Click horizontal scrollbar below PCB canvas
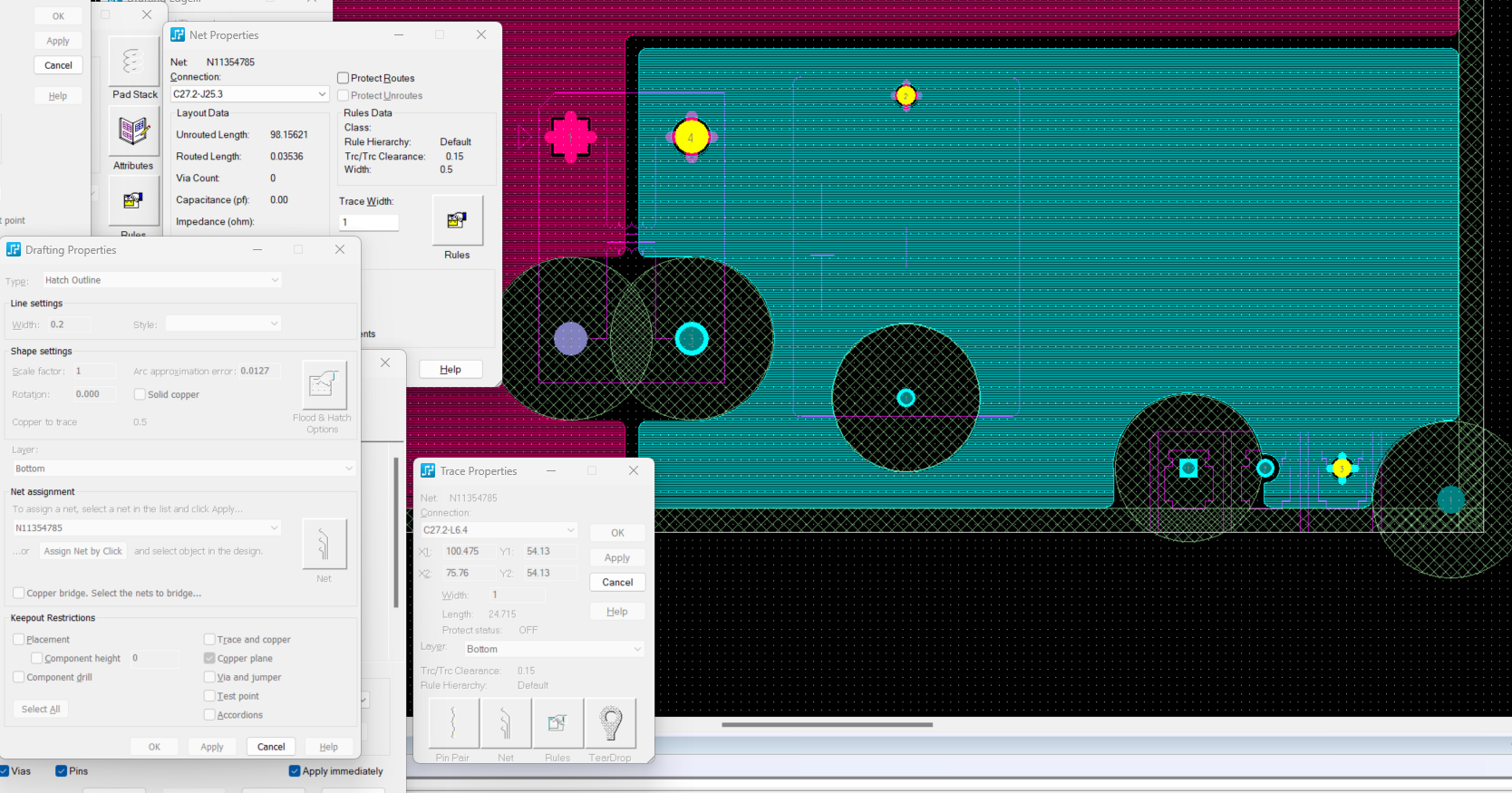This screenshot has width=1512, height=793. [827, 725]
